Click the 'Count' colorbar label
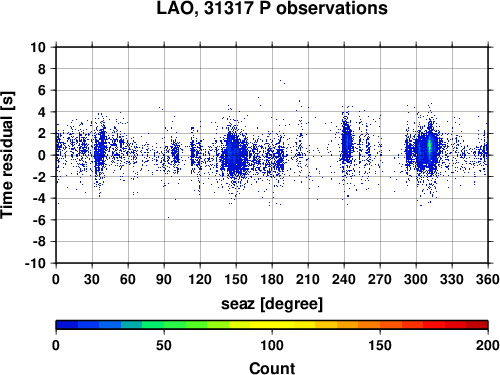500x375 pixels. (x=272, y=368)
